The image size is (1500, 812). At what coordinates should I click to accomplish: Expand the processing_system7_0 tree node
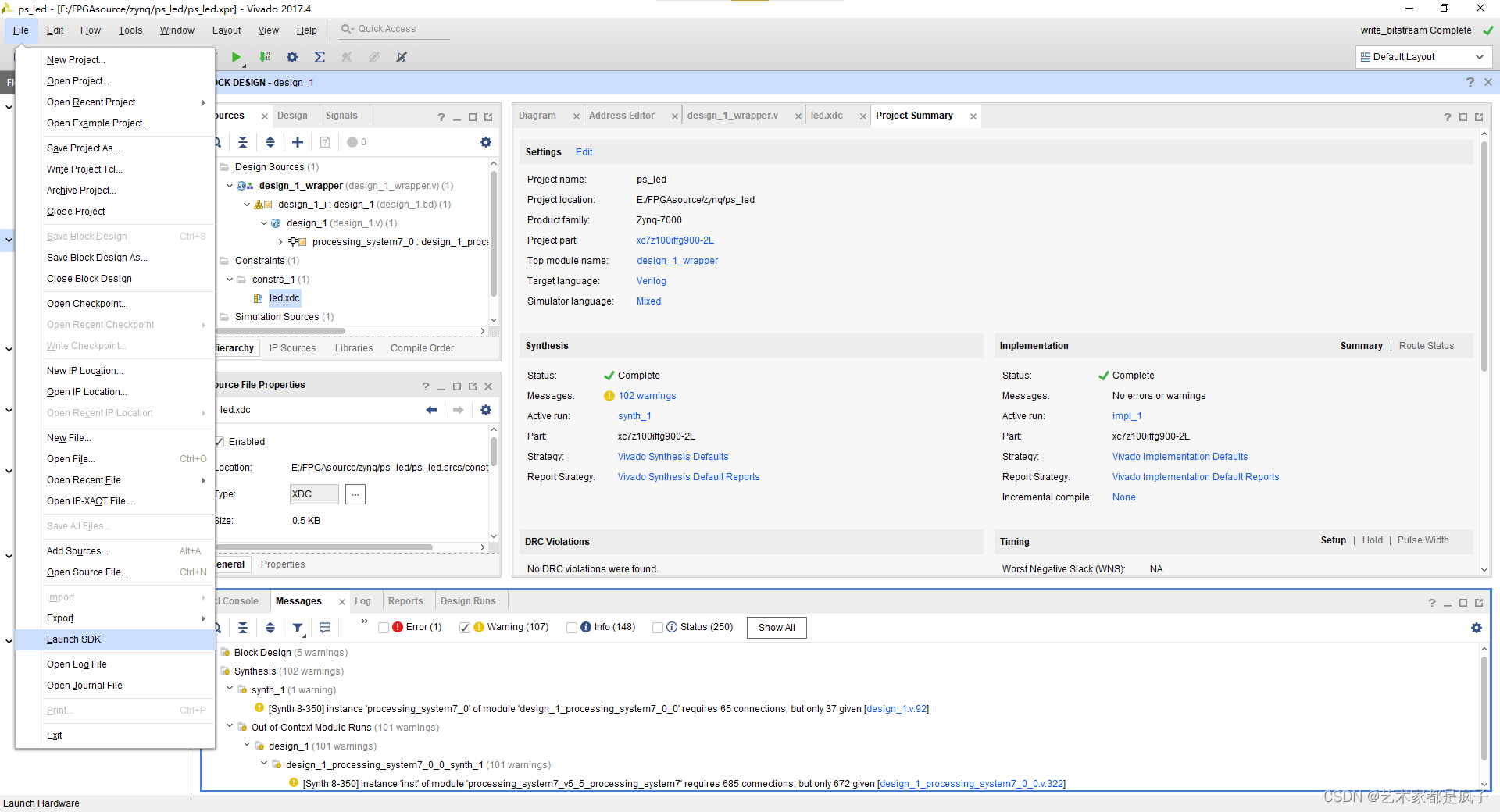pyautogui.click(x=280, y=242)
